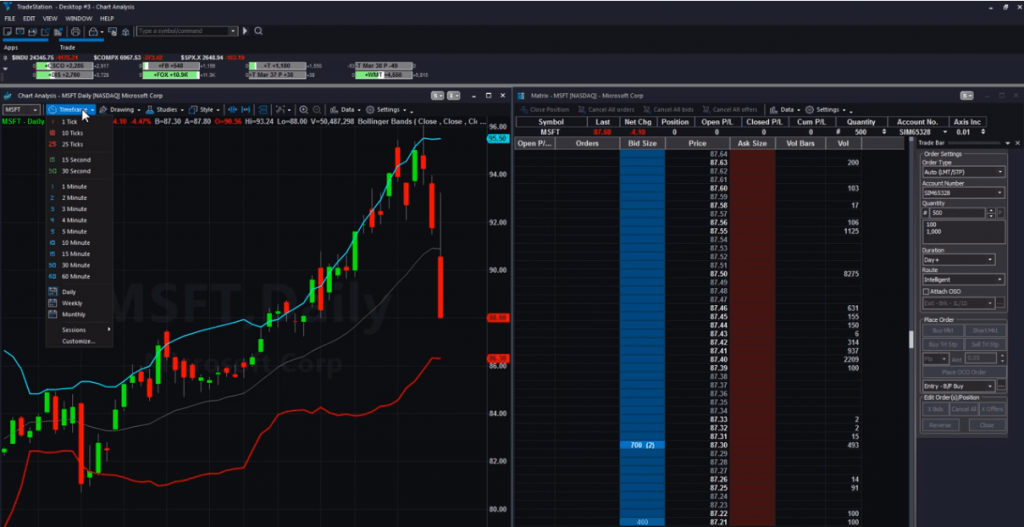Click Close Position in Matrix toolbar
Viewport: 1024px width, 527px height.
click(x=544, y=110)
